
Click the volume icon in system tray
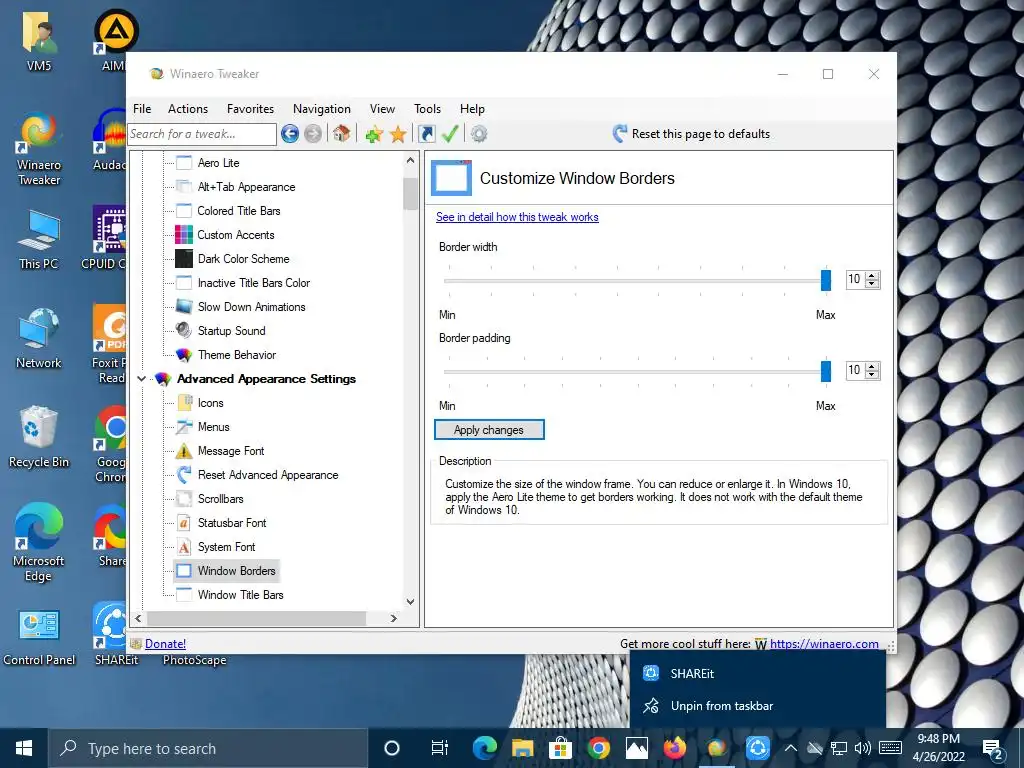(x=862, y=748)
